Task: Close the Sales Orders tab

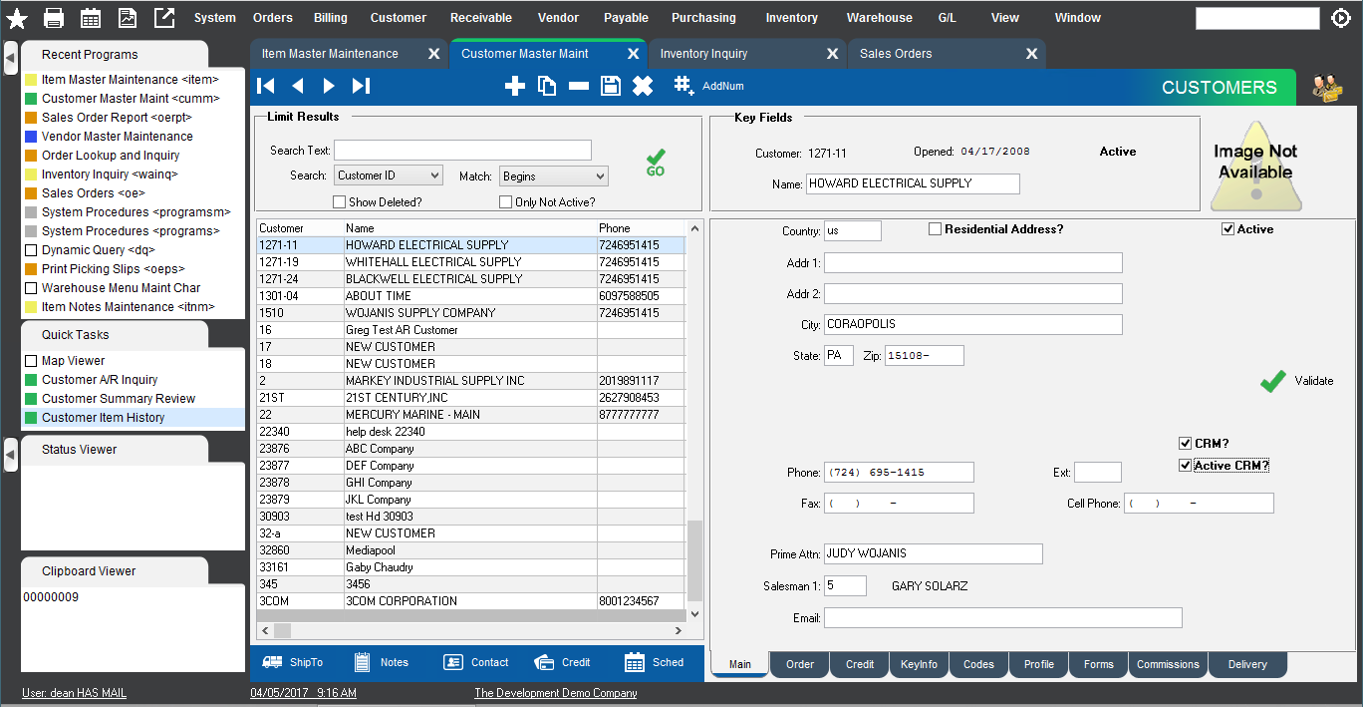Action: [x=1031, y=54]
